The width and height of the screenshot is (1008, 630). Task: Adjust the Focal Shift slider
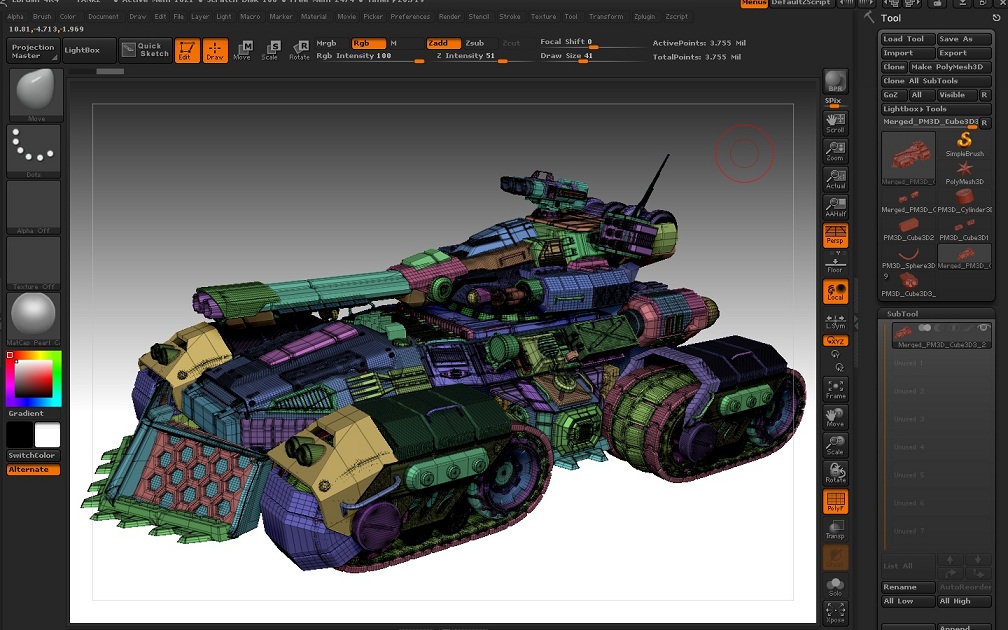click(x=591, y=42)
